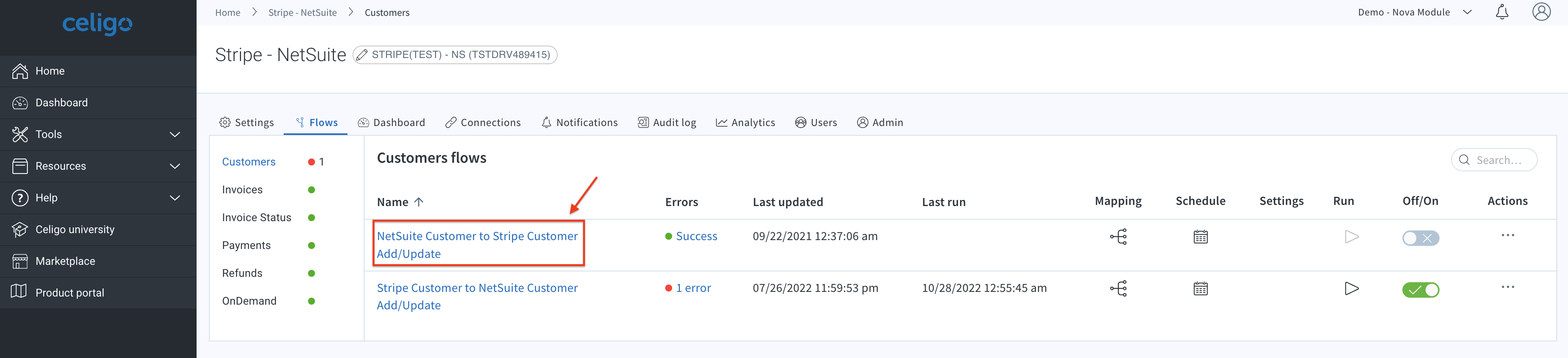
Task: Open Mapping for NetSuite Customer to Stripe flow
Action: click(x=1118, y=237)
